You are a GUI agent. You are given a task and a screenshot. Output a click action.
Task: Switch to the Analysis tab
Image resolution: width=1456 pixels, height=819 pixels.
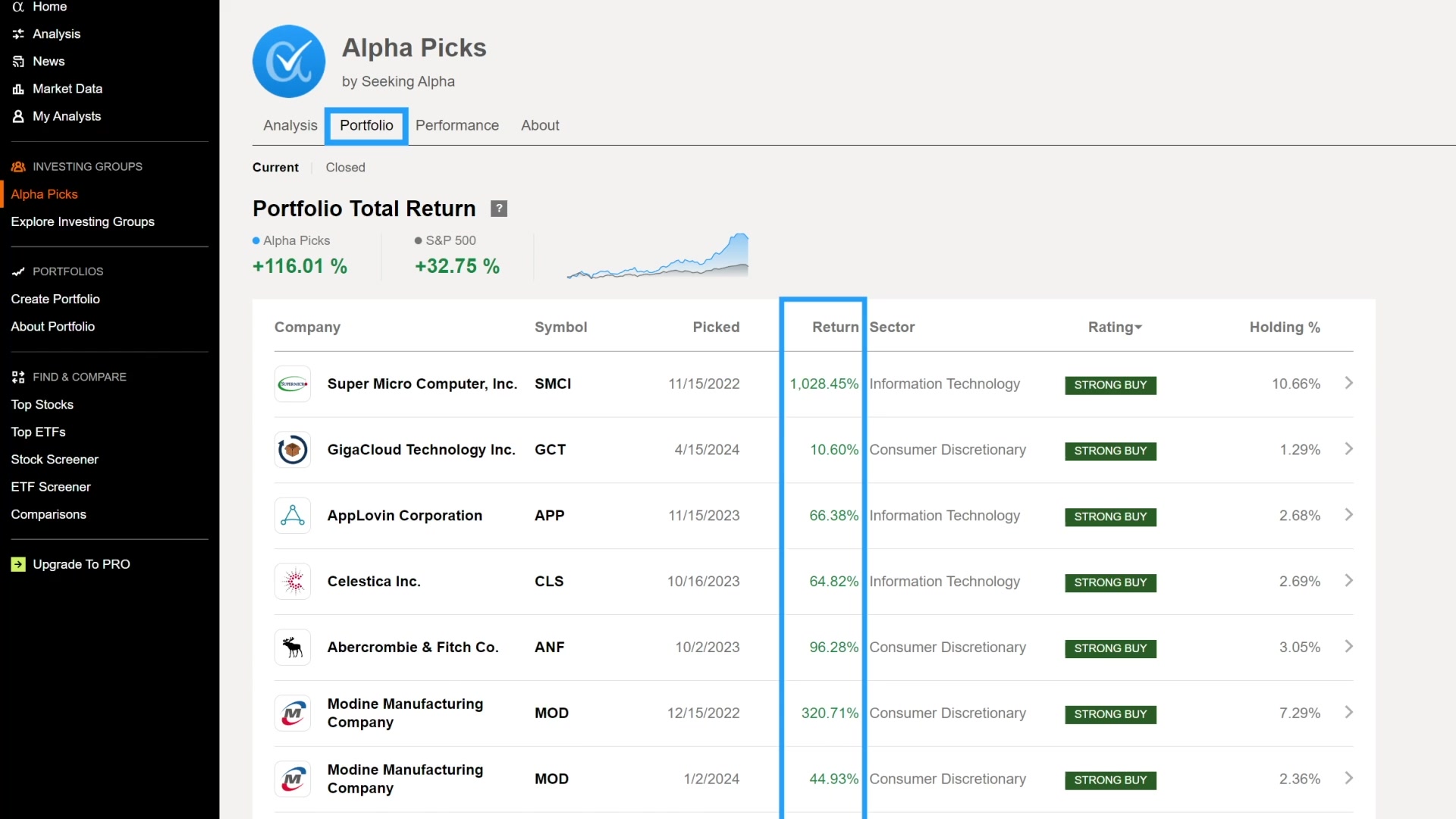tap(290, 126)
